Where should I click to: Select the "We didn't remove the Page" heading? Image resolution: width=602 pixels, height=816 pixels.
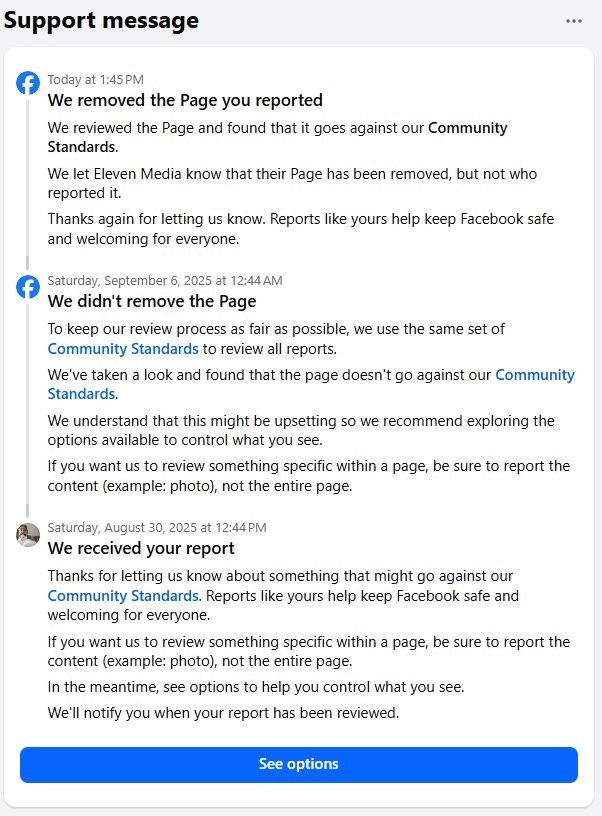click(x=152, y=301)
